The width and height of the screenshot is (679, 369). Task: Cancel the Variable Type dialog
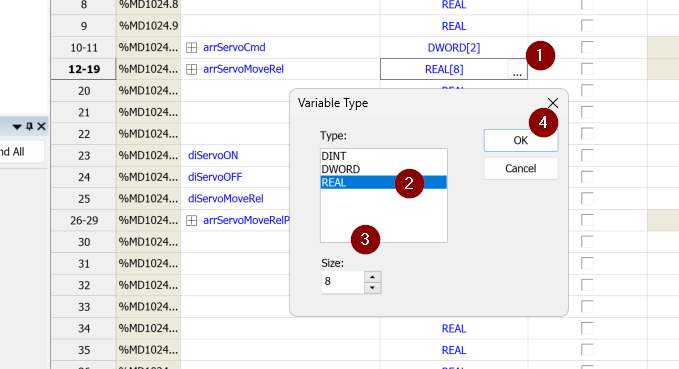[x=521, y=168]
